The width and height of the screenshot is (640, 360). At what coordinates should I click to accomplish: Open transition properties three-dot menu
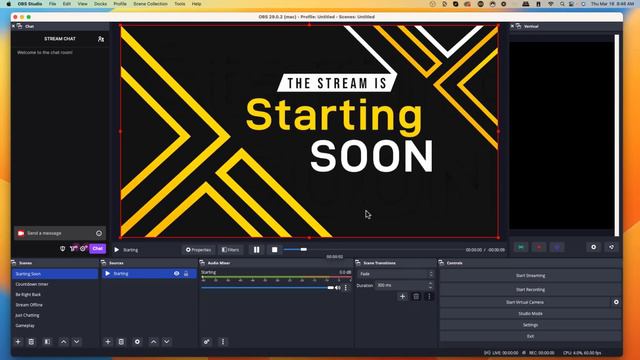429,297
